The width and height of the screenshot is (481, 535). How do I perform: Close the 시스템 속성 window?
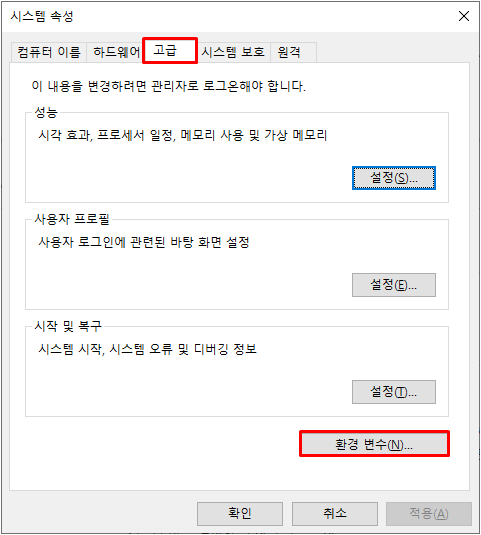tap(464, 16)
